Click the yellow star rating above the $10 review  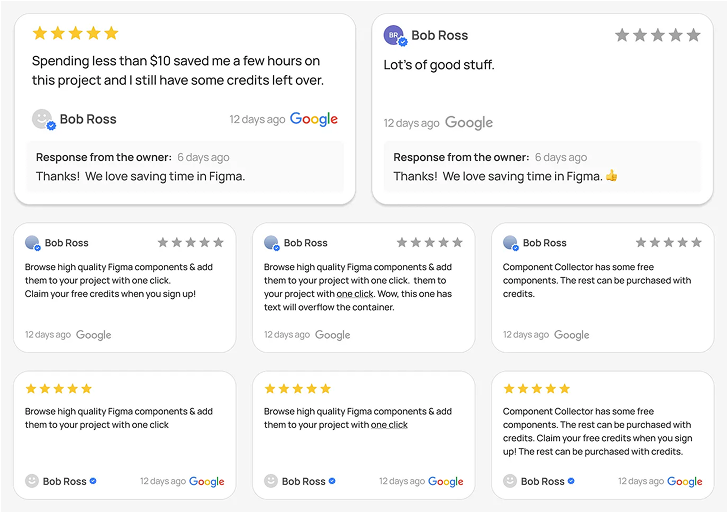(x=75, y=33)
